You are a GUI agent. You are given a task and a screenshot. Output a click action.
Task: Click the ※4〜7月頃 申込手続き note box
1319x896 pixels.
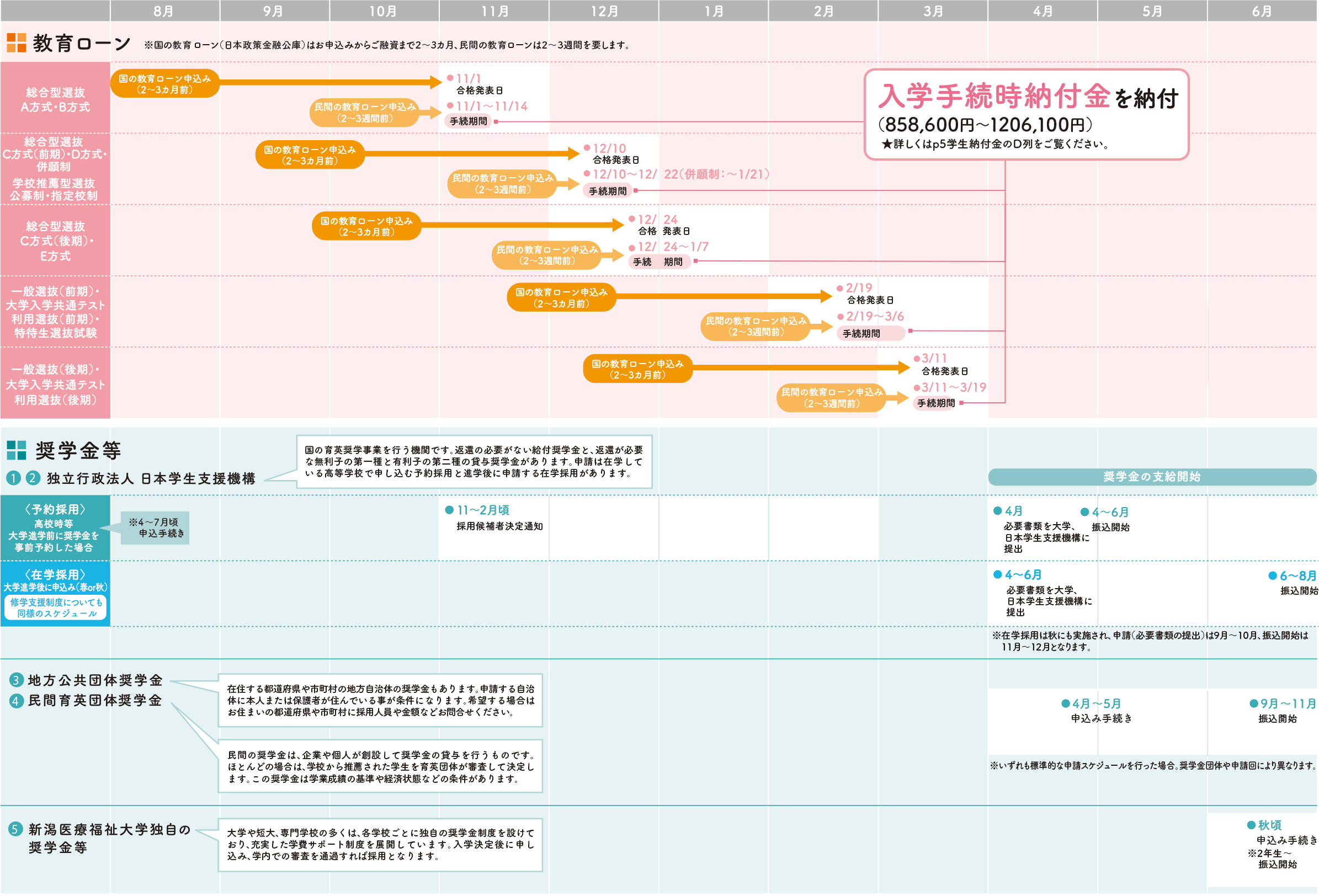coord(155,528)
